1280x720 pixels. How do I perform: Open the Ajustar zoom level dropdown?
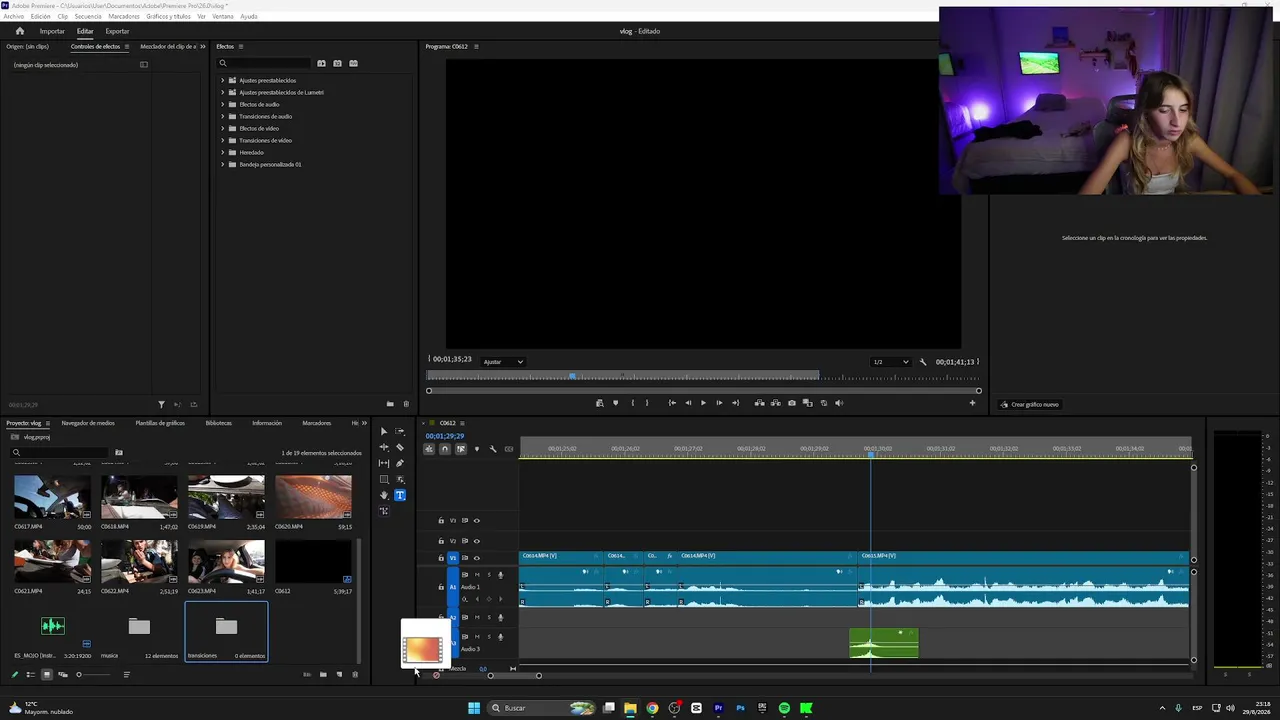click(x=503, y=362)
